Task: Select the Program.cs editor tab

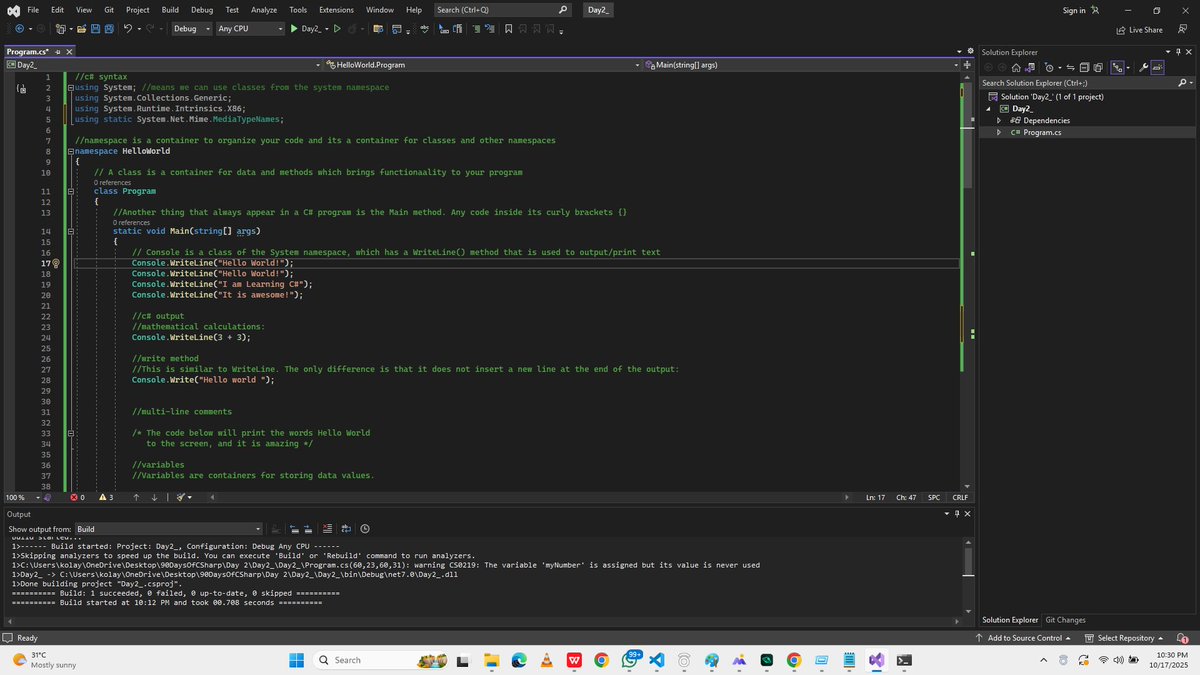Action: click(x=28, y=51)
